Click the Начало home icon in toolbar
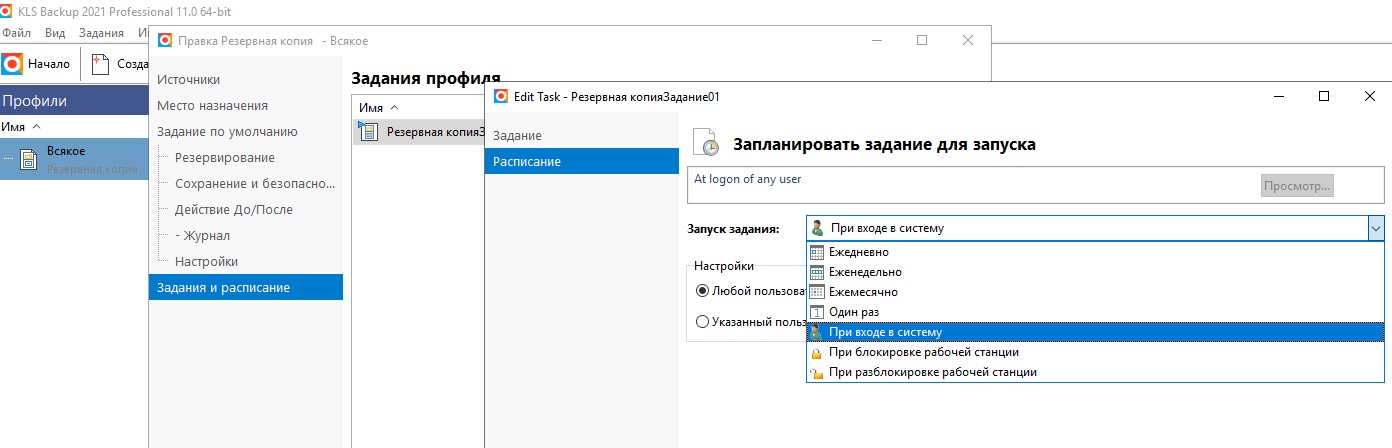 [x=12, y=64]
